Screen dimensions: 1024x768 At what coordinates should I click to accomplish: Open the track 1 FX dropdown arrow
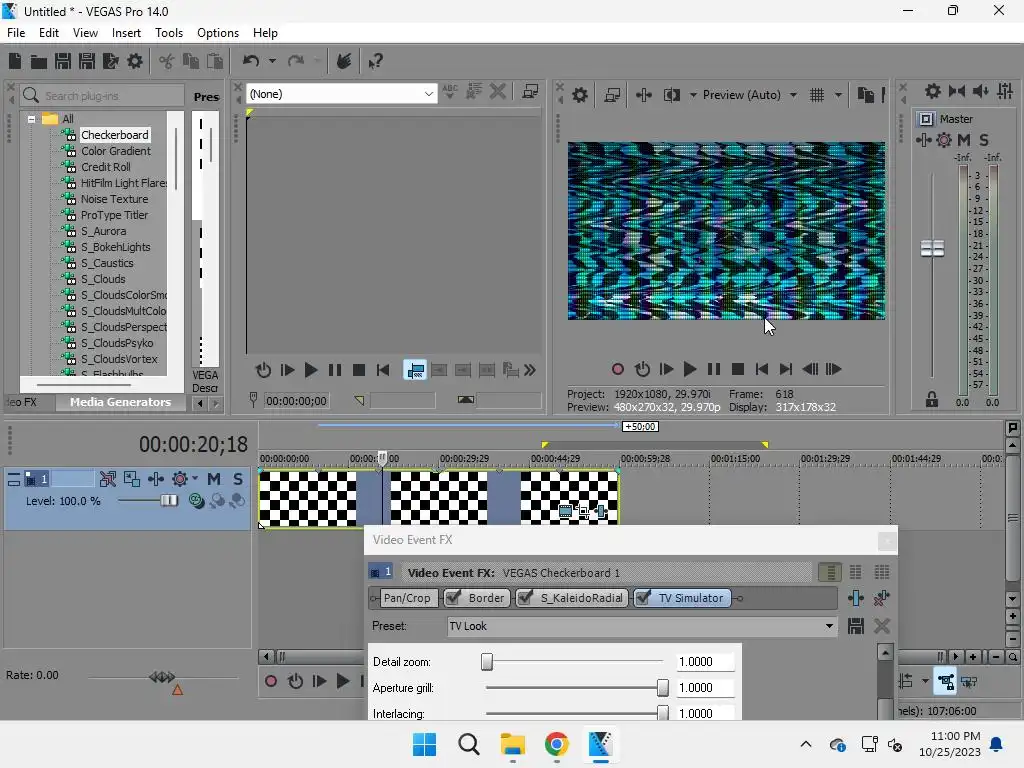click(195, 479)
